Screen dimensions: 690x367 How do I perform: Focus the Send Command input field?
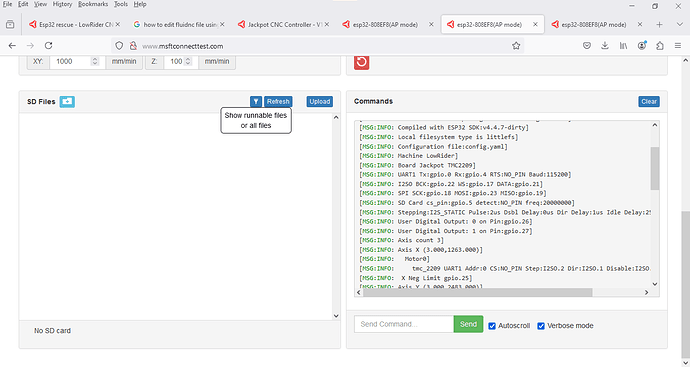[404, 324]
